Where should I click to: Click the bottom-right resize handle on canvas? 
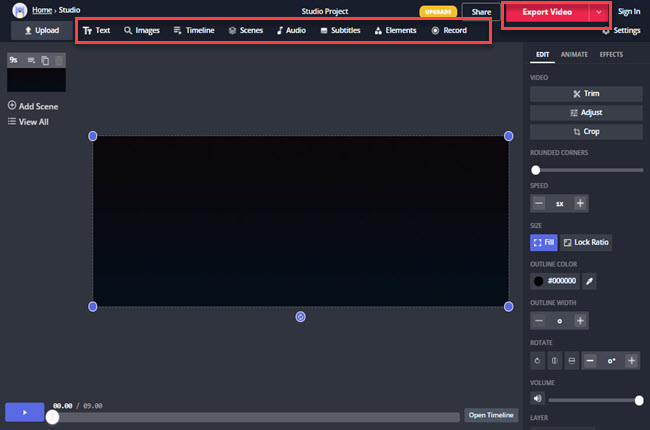point(508,306)
